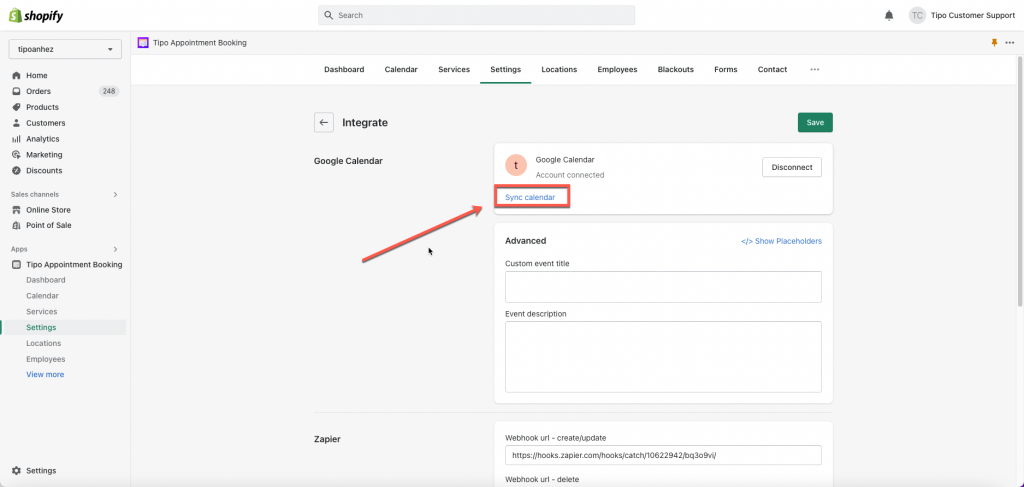Click the Event description text area

pyautogui.click(x=663, y=357)
